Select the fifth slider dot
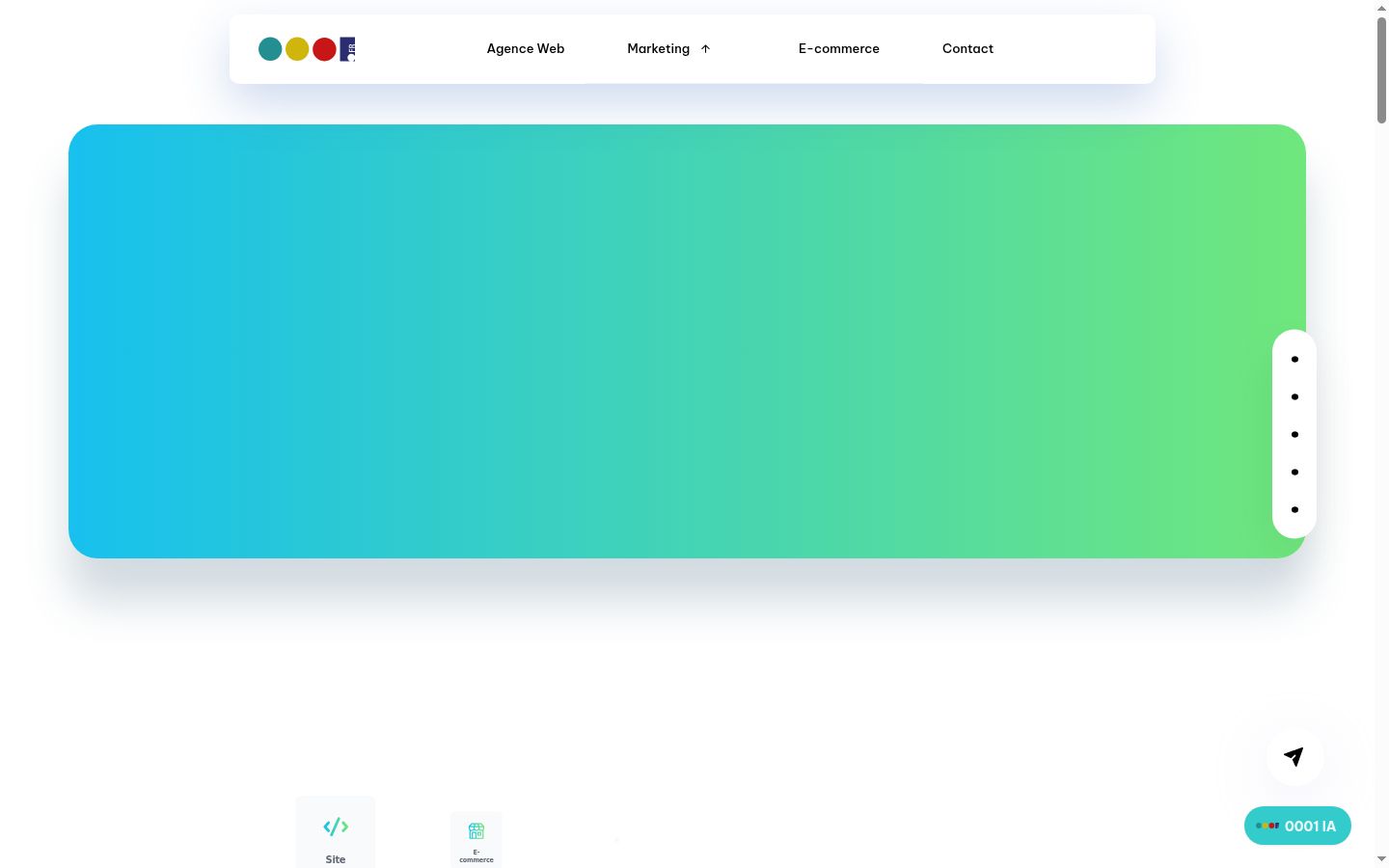This screenshot has height=868, width=1389. point(1294,510)
